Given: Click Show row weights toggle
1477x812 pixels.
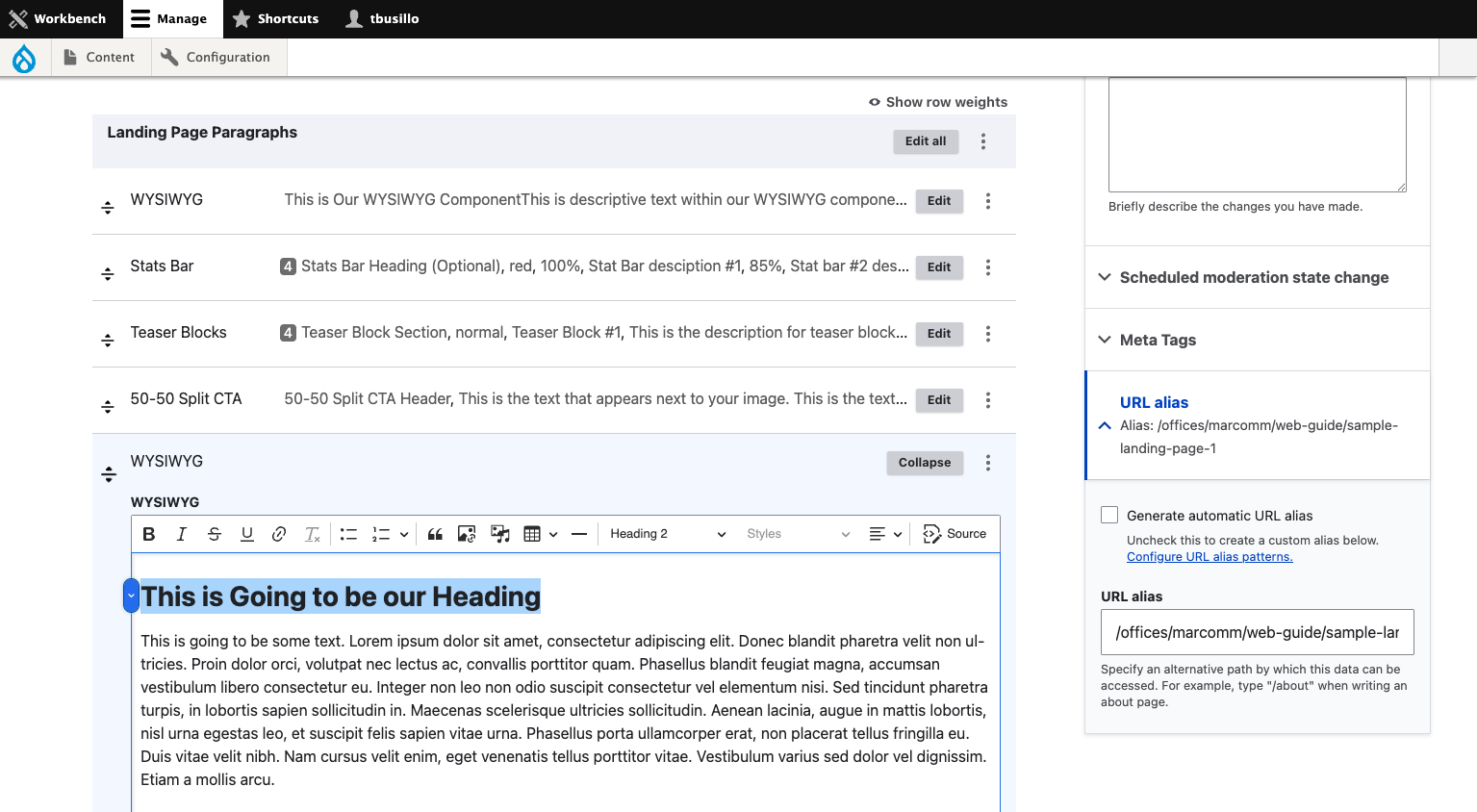Looking at the screenshot, I should (938, 102).
